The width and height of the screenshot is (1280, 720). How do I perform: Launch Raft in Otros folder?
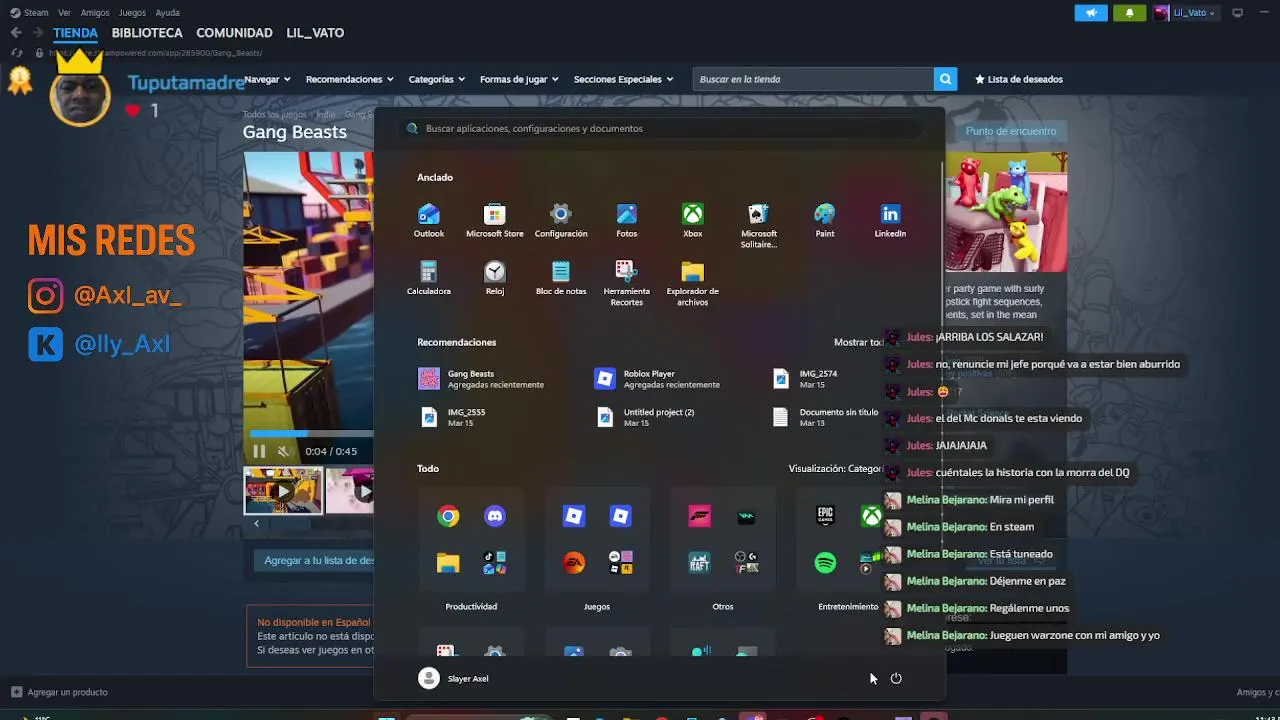point(700,563)
